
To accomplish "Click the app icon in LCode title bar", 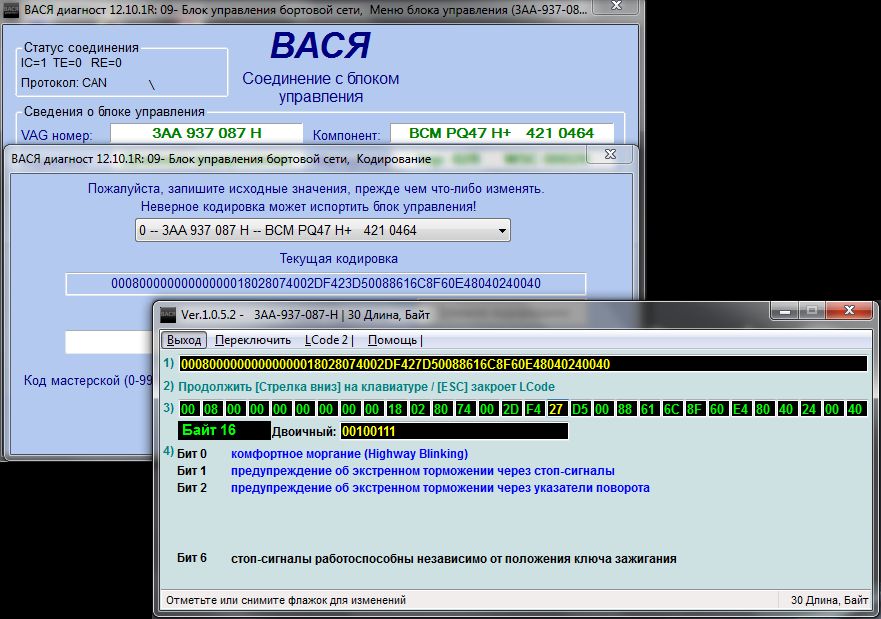I will pos(168,315).
